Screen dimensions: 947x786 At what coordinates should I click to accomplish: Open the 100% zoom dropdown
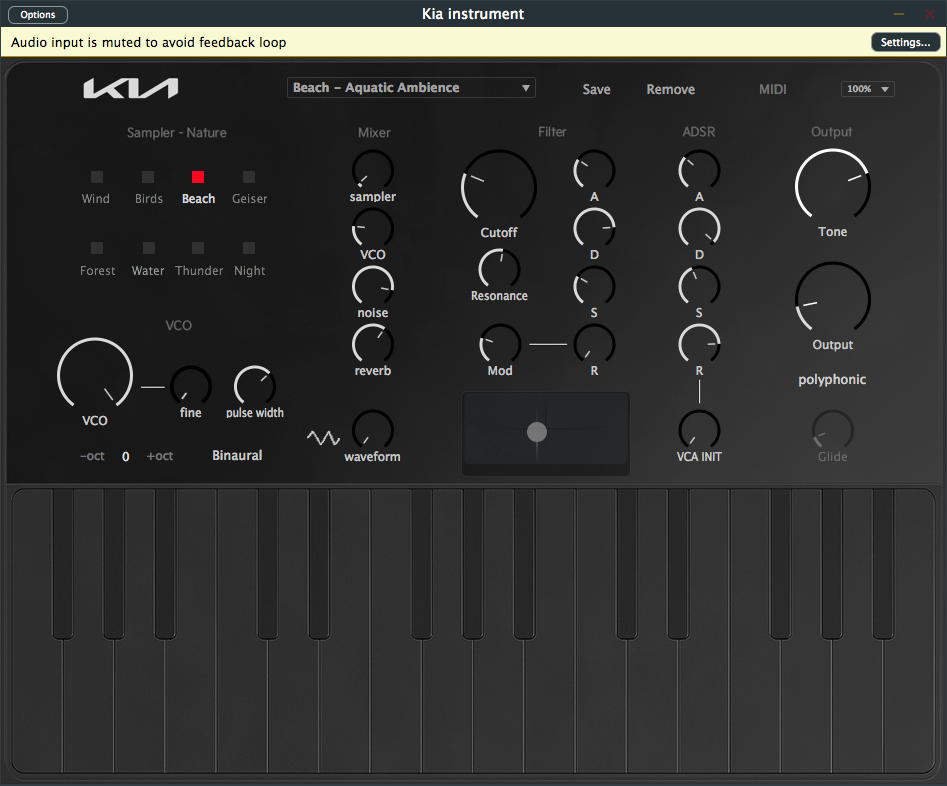(867, 89)
